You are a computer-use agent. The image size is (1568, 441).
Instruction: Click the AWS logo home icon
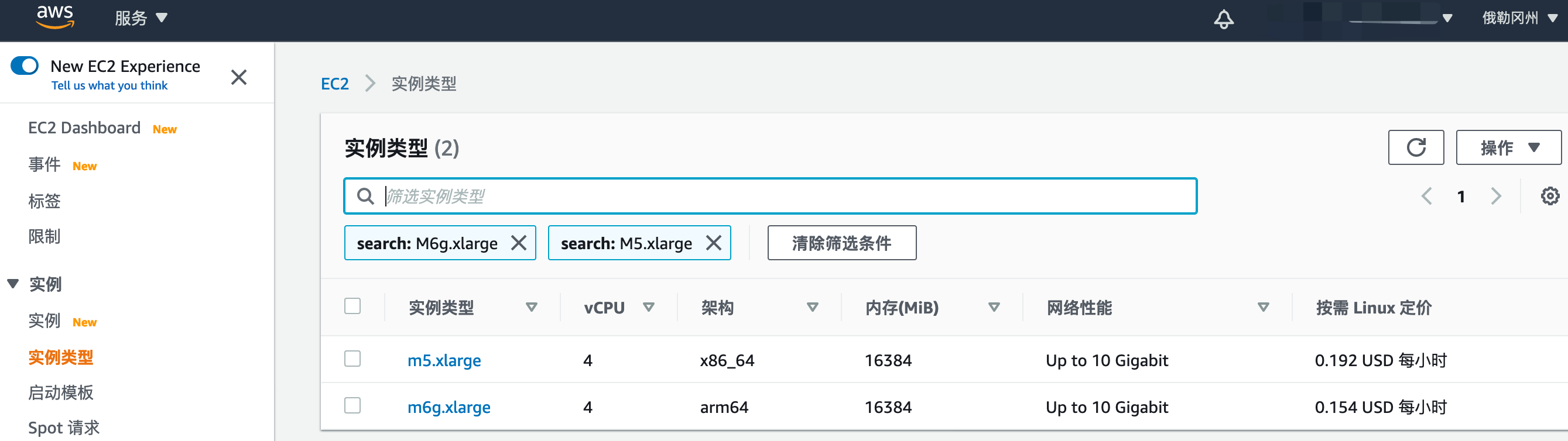pos(55,17)
